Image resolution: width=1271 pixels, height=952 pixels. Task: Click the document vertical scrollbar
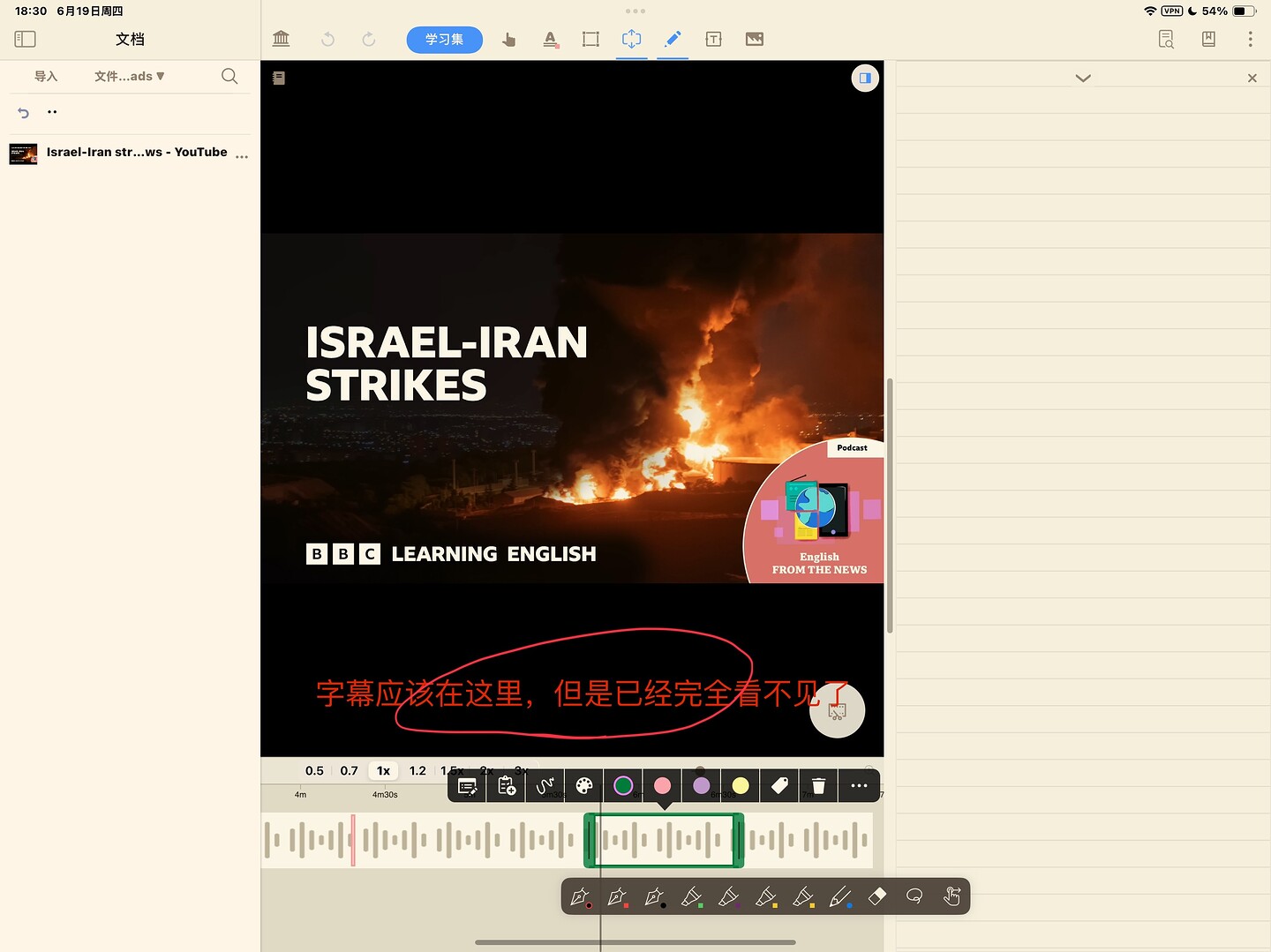pos(890,506)
